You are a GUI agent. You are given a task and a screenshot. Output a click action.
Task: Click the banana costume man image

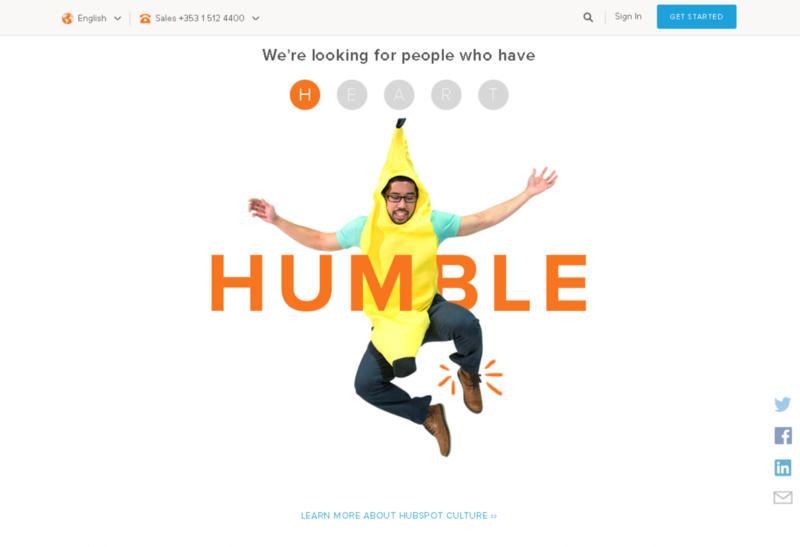[403, 287]
